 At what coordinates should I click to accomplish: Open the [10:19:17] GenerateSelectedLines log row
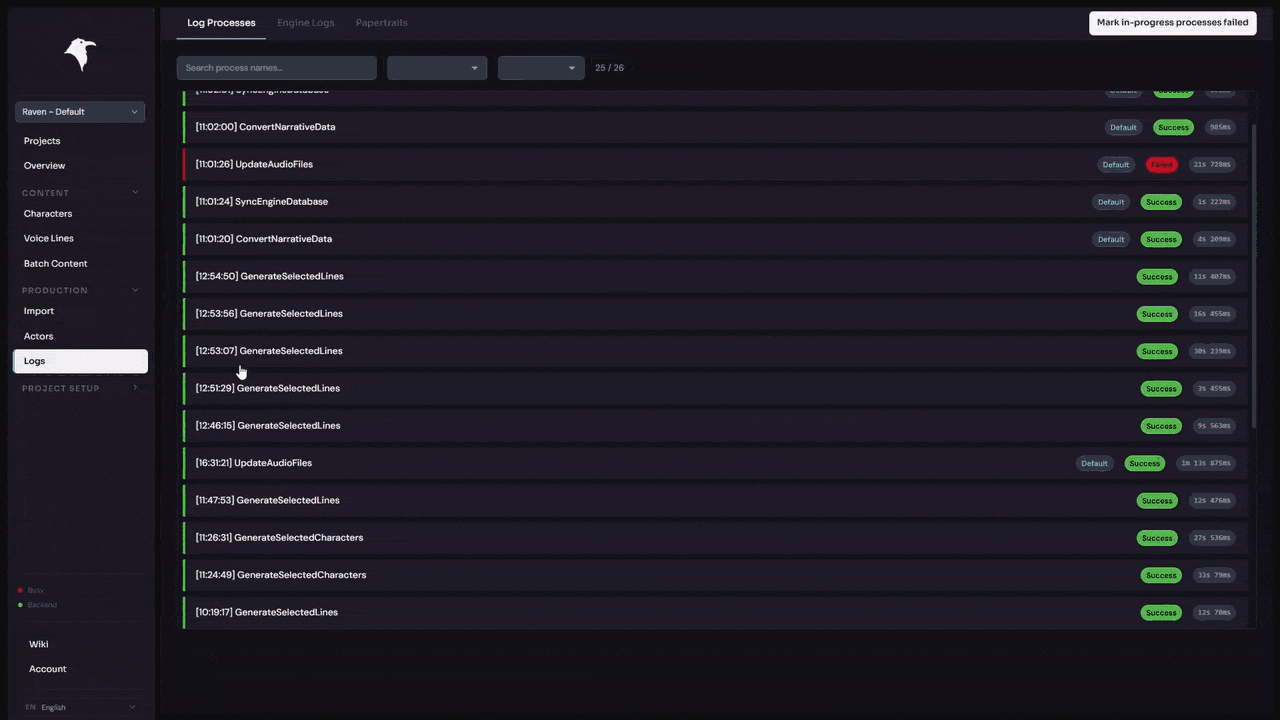(715, 612)
